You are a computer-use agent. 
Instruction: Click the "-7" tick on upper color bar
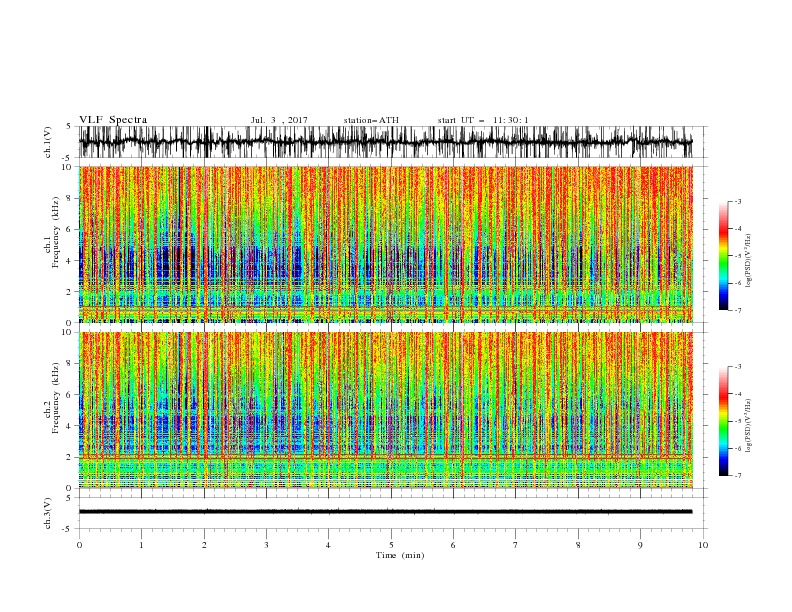point(737,310)
